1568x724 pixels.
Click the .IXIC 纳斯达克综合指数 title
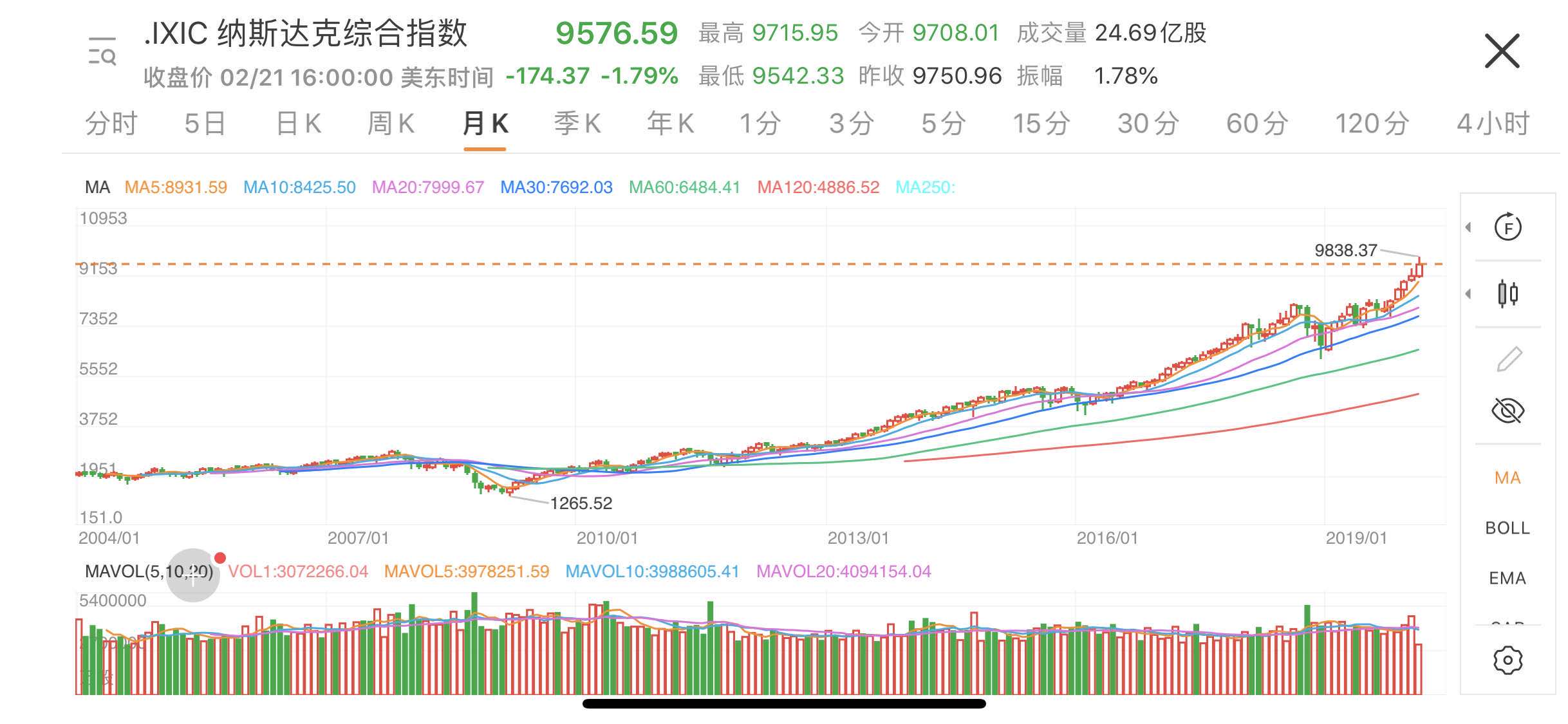[305, 33]
